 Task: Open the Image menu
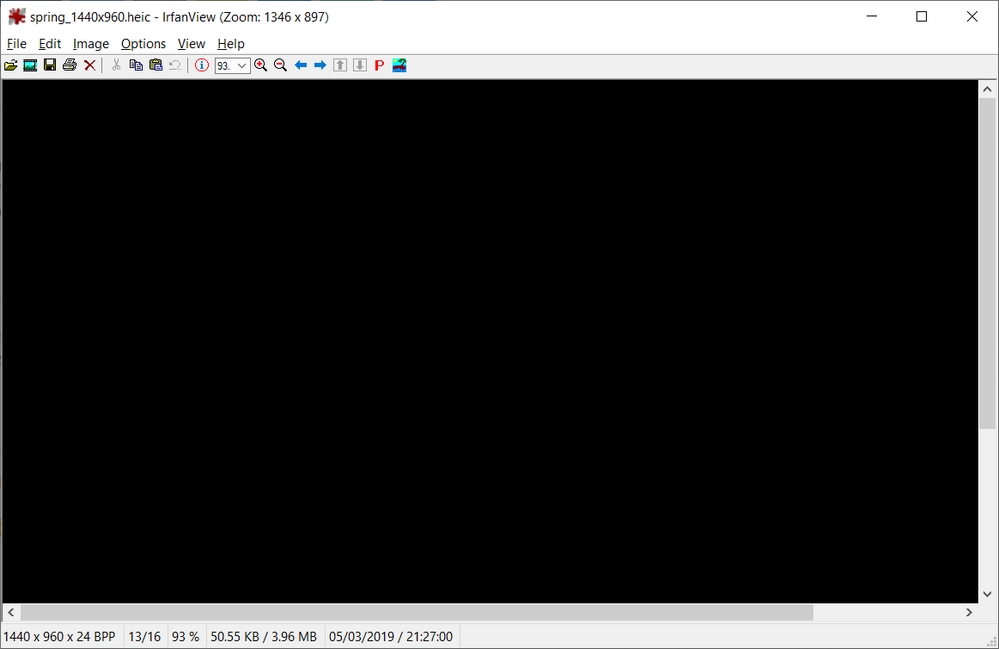pyautogui.click(x=90, y=43)
